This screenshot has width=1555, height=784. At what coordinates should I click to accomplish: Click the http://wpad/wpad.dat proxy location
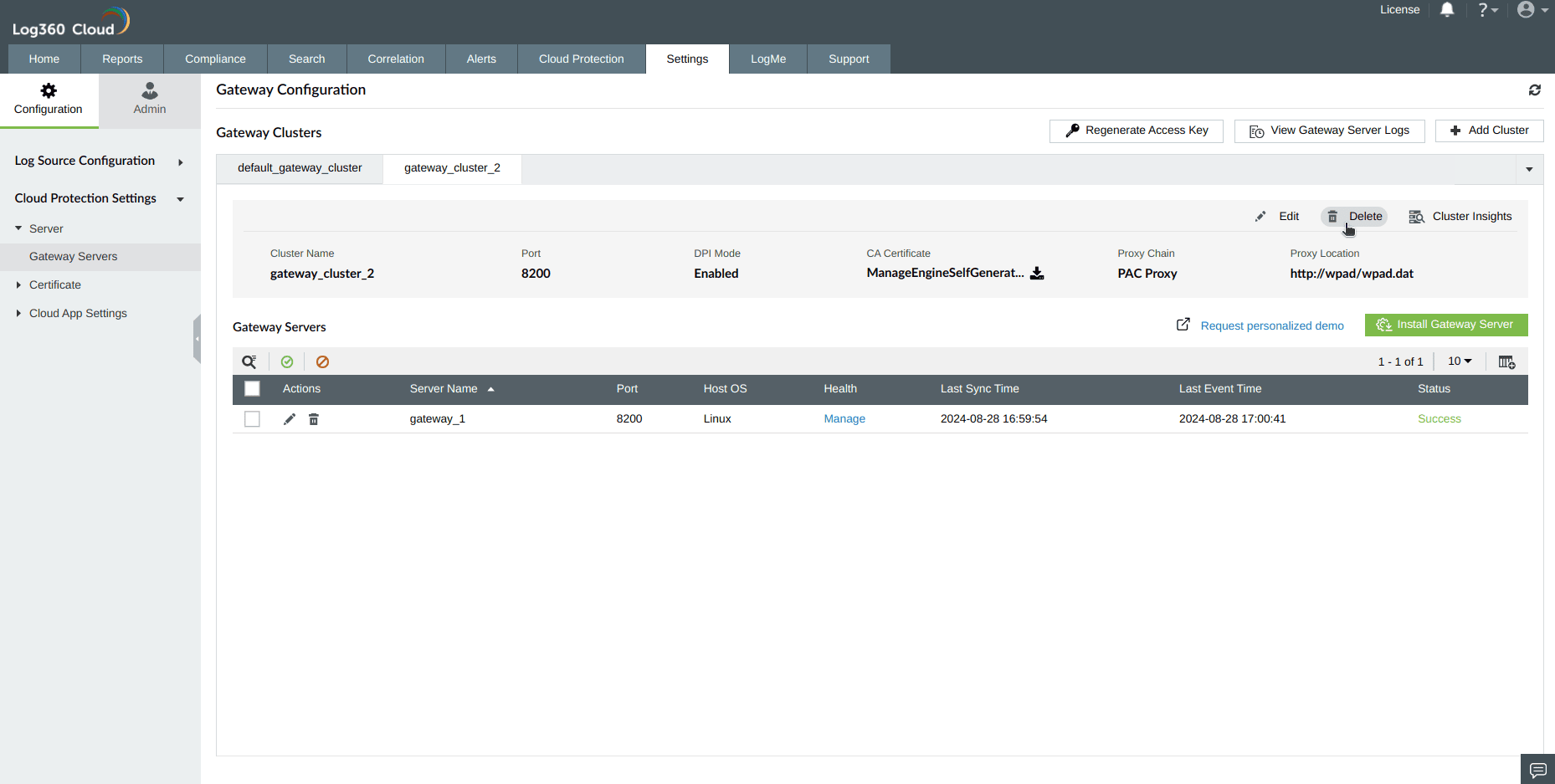tap(1352, 274)
